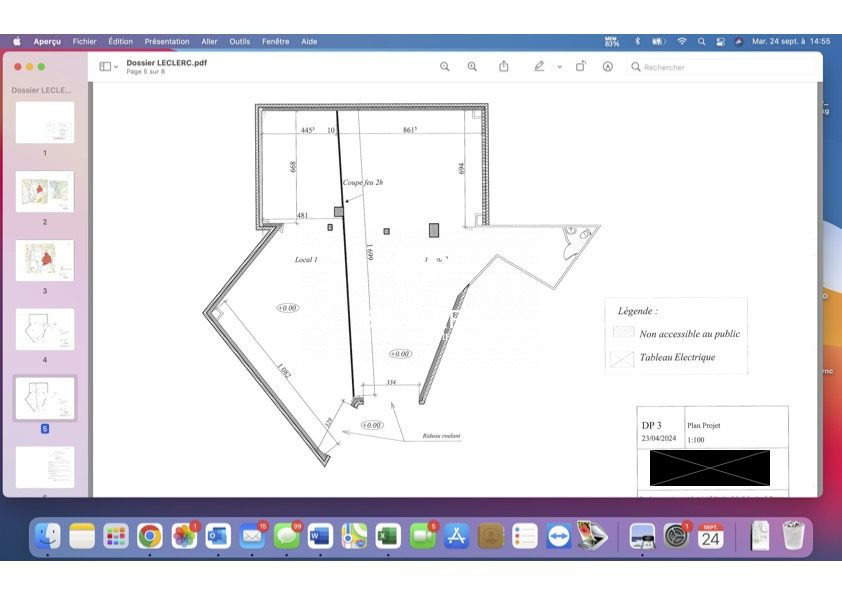
Task: Select the Markup pen highlight tool
Action: [x=539, y=67]
